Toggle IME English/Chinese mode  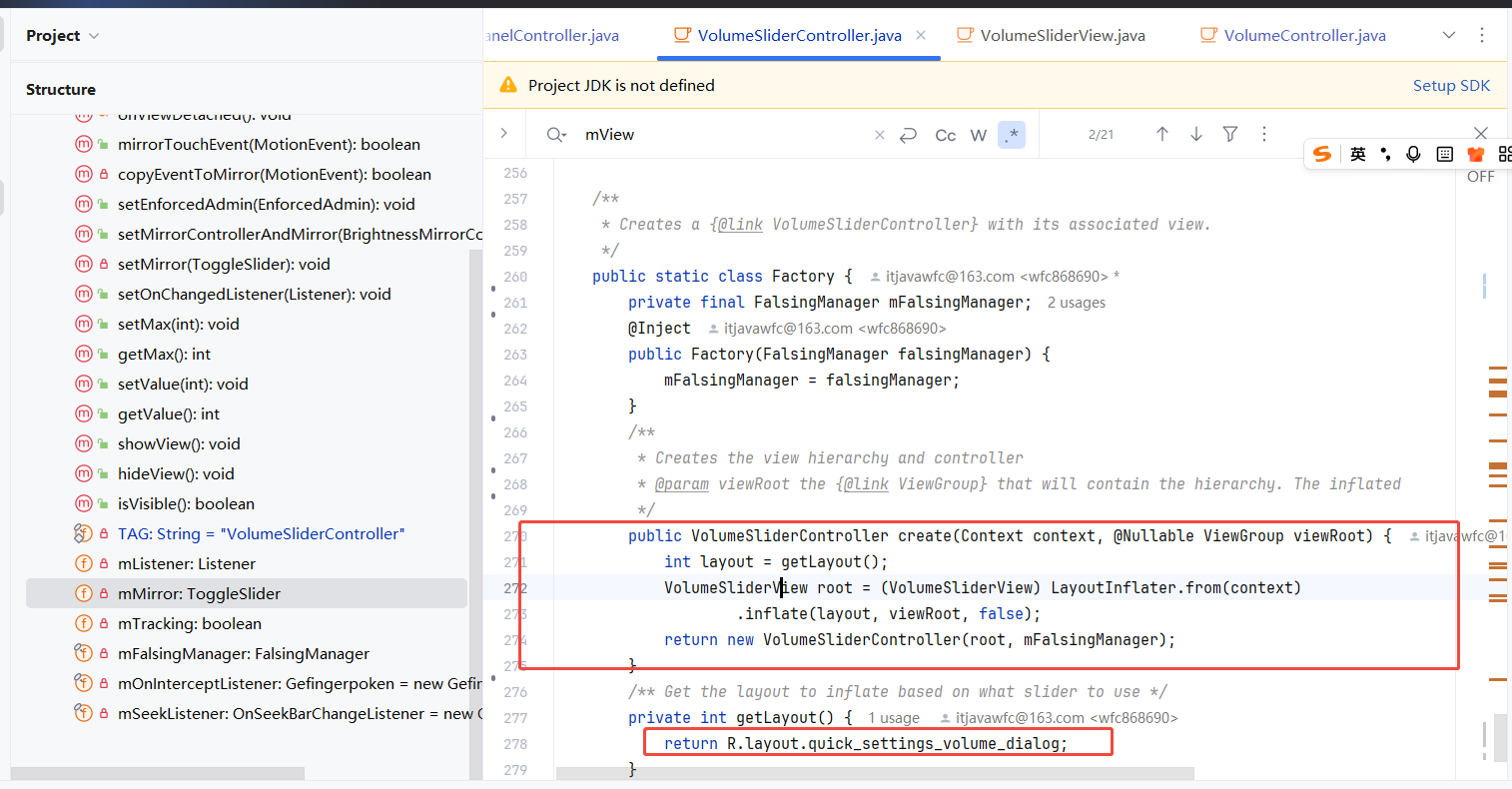[1358, 154]
